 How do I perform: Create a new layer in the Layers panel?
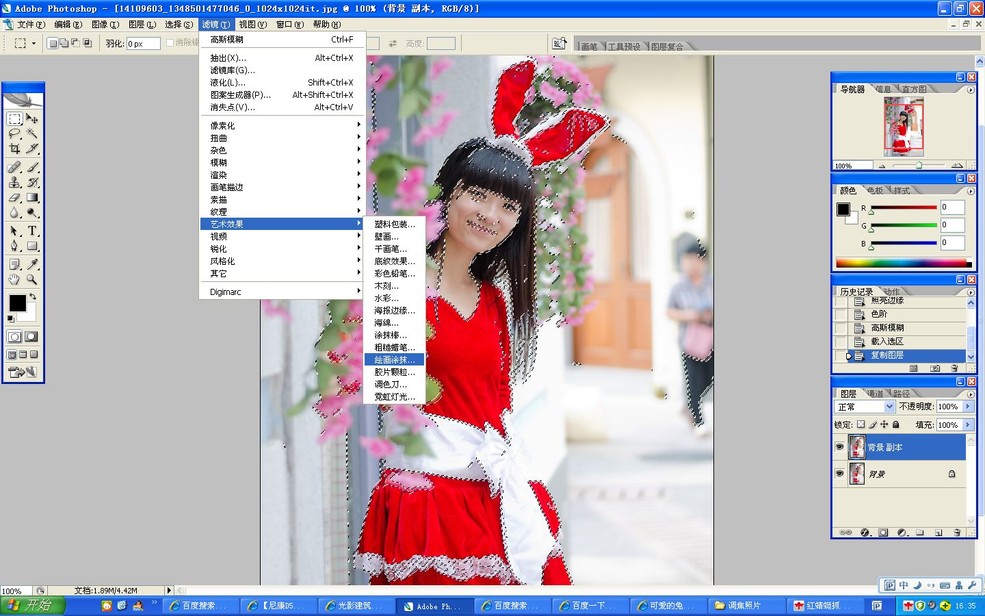coord(938,532)
